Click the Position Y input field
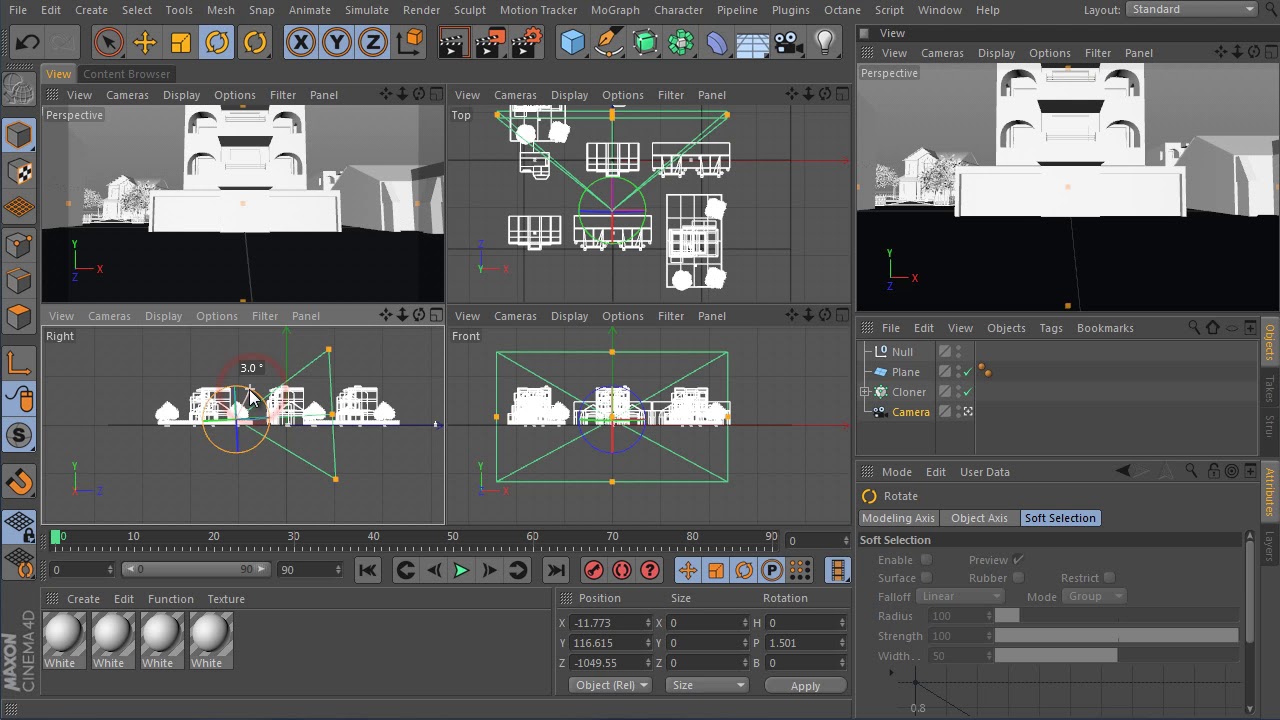1280x720 pixels. click(612, 643)
